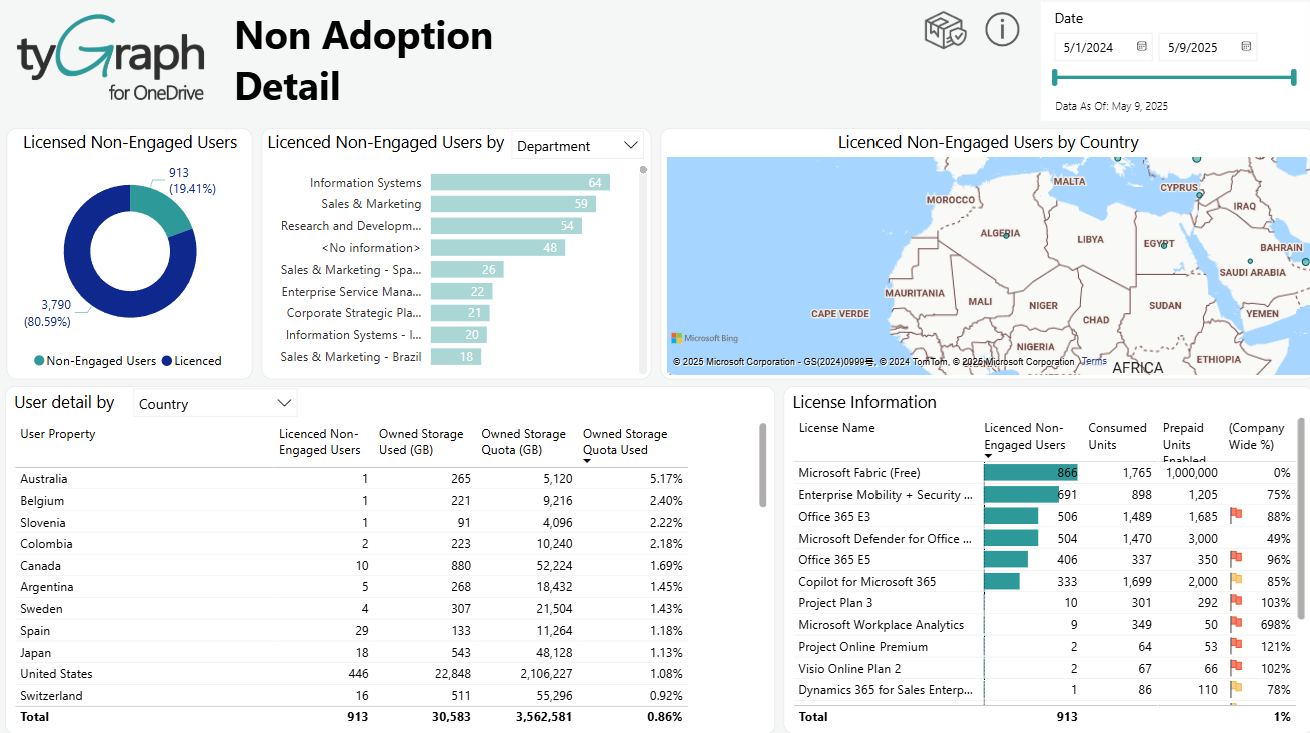The image size is (1310, 733).
Task: Open the calendar picker for start date 5/1/2024
Action: pyautogui.click(x=1141, y=46)
